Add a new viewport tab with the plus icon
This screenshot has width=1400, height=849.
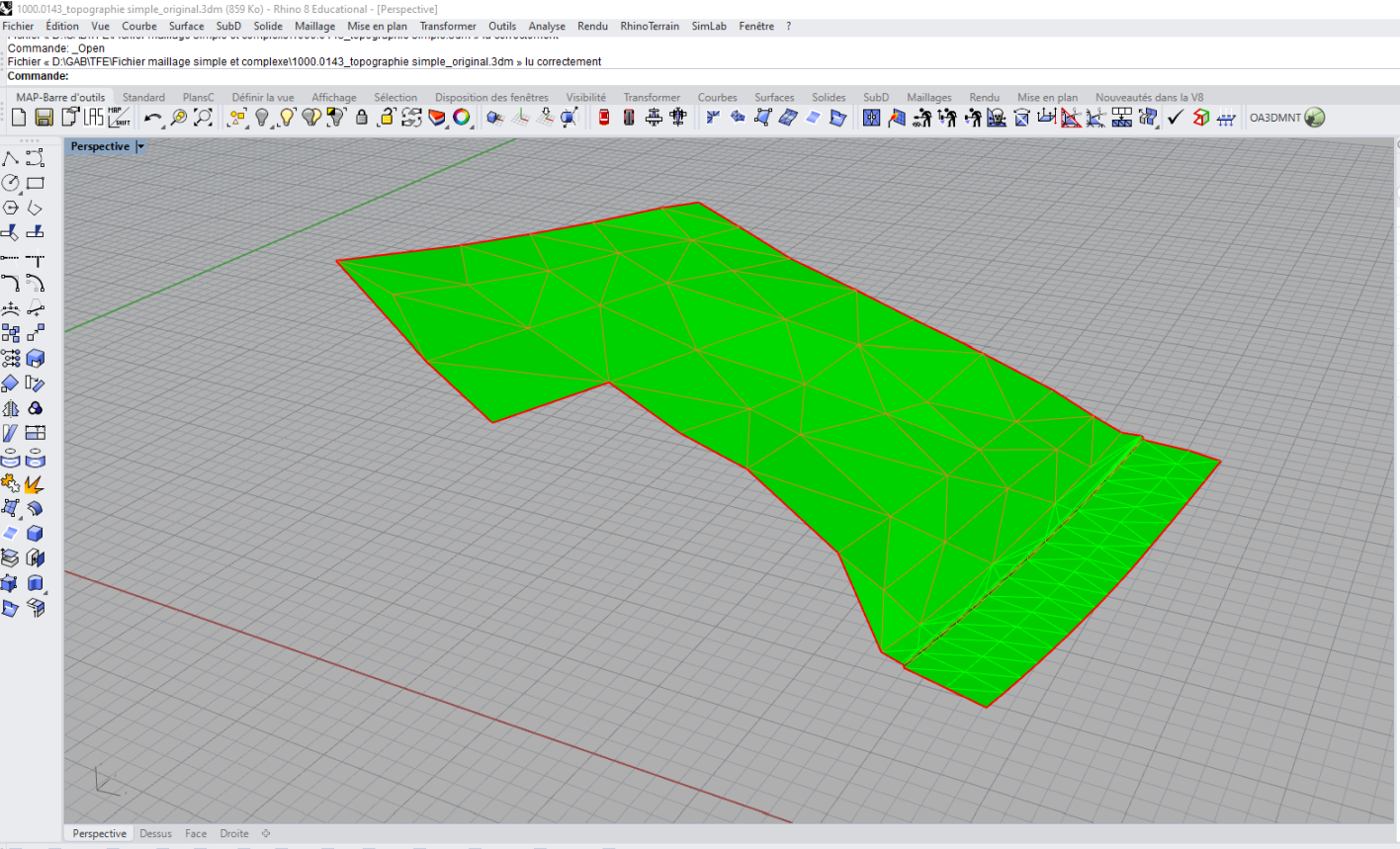click(266, 833)
